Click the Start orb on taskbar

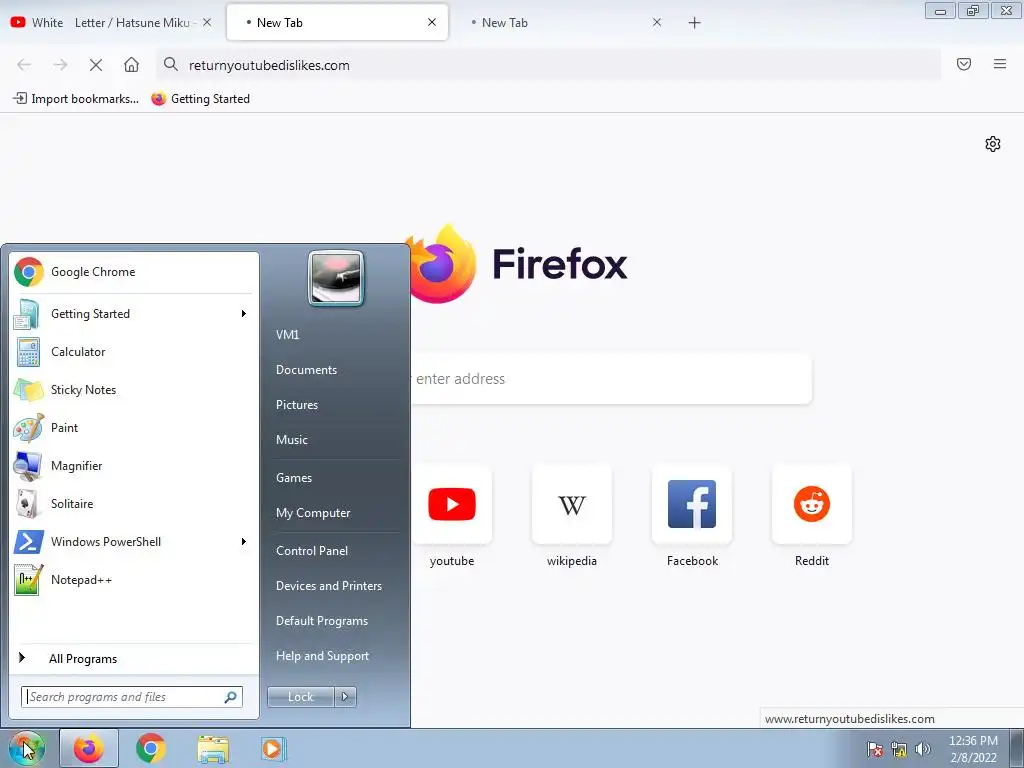coord(27,748)
